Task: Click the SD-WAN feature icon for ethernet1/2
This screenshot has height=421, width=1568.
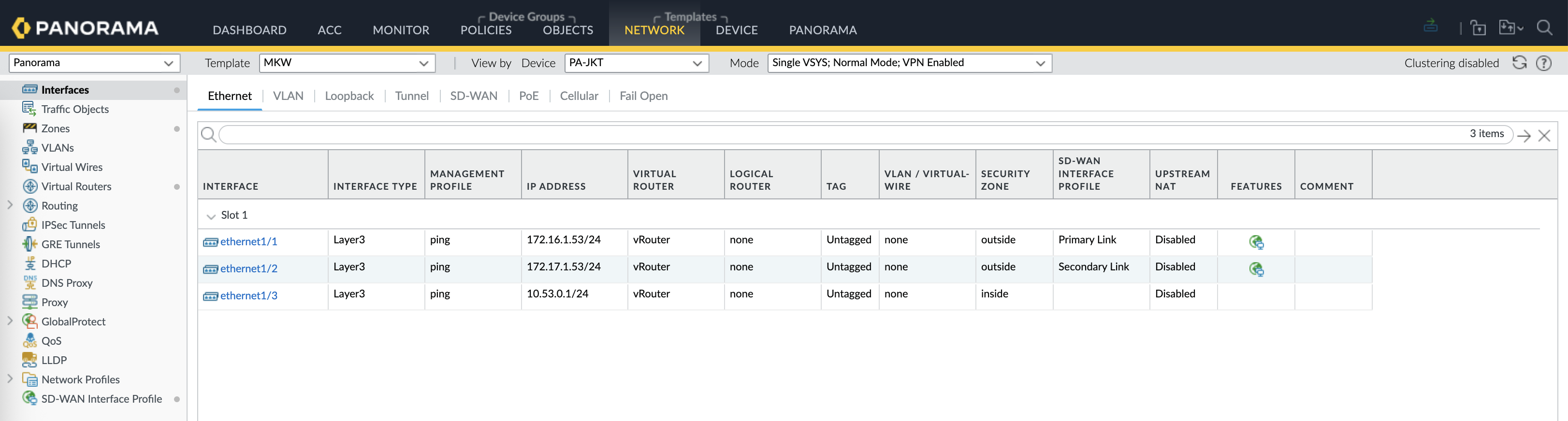Action: click(x=1256, y=269)
